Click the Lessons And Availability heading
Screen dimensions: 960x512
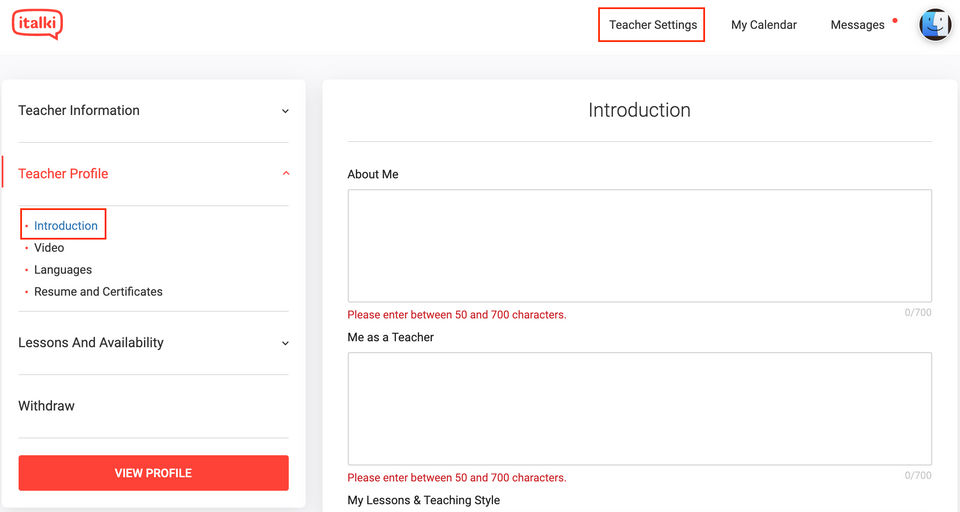[x=91, y=343]
